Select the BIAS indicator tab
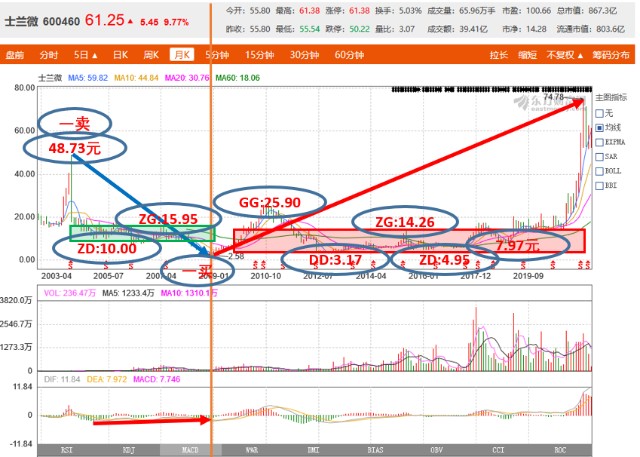Image resolution: width=640 pixels, height=457 pixels. point(375,450)
